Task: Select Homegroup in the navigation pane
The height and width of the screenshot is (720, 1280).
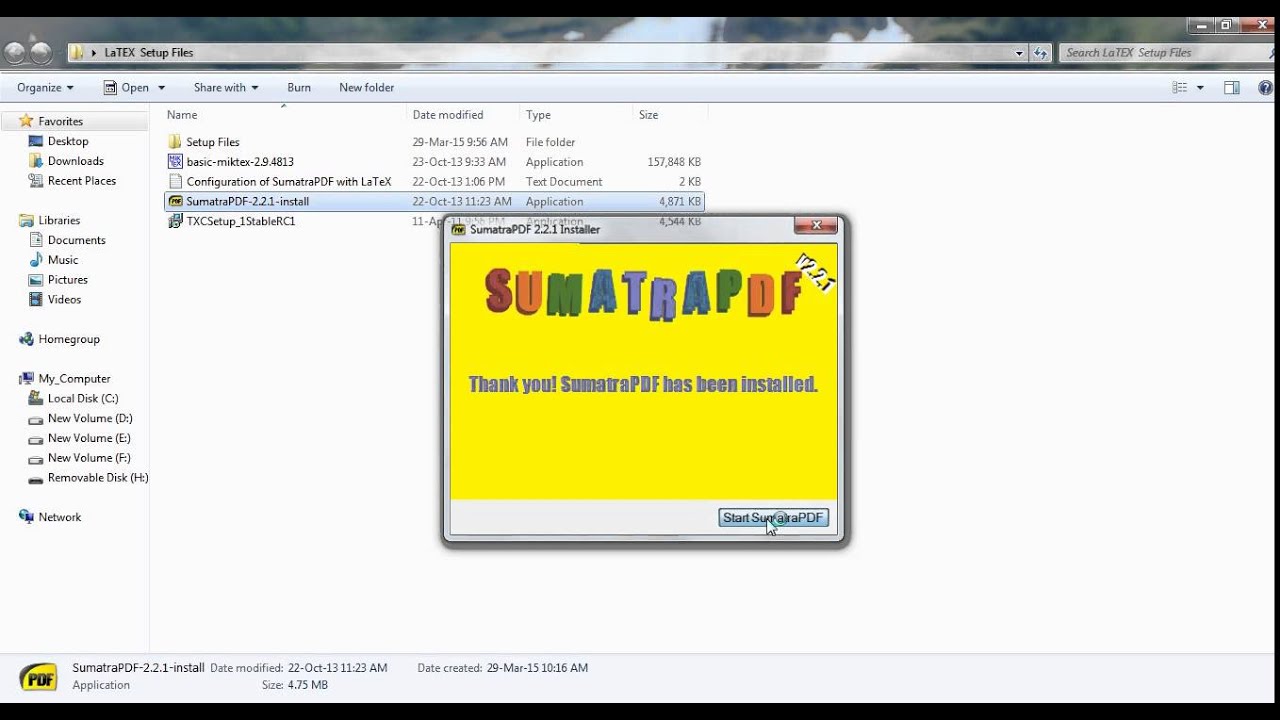Action: click(69, 339)
